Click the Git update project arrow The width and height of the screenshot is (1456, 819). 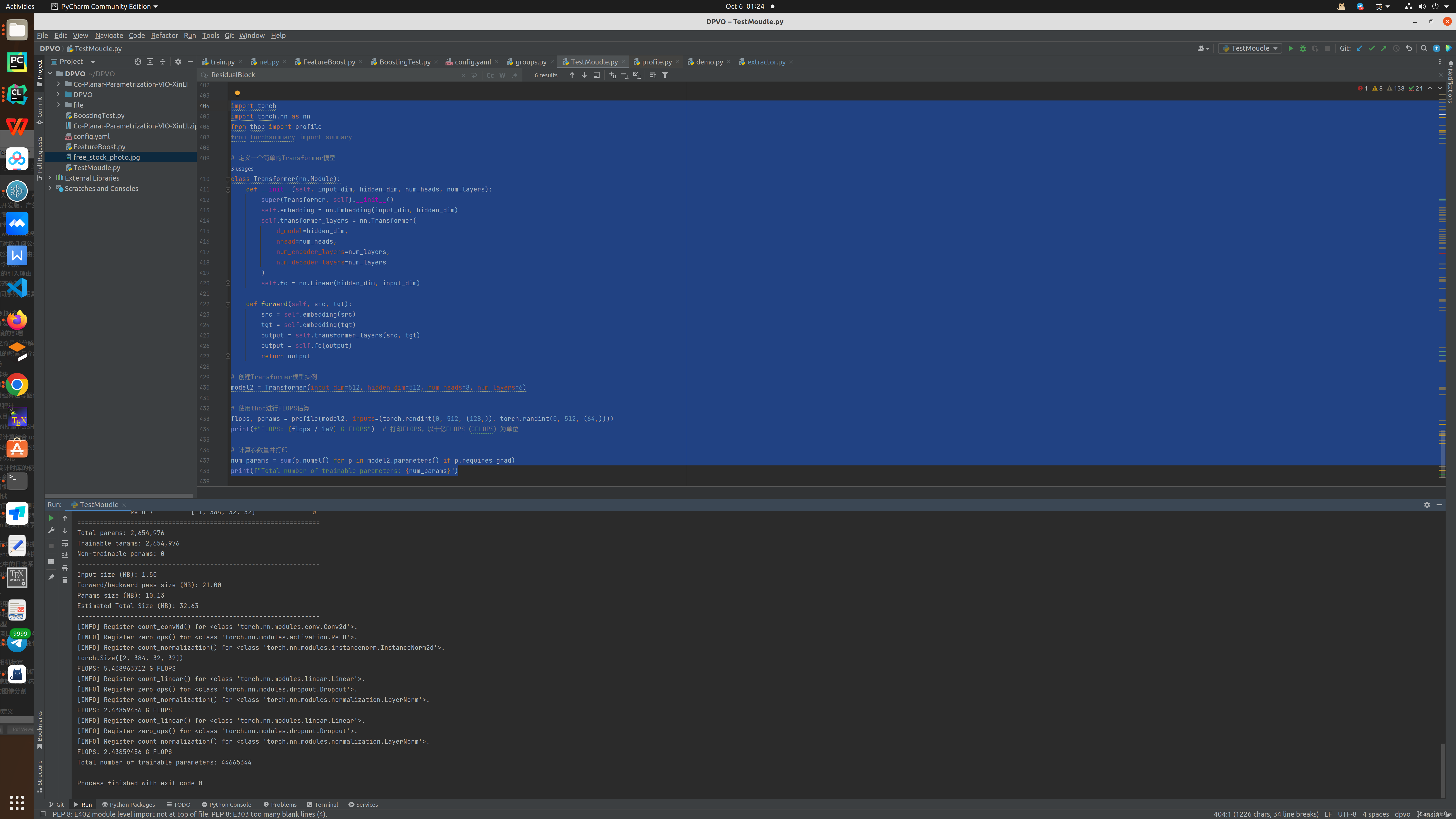pos(1359,49)
